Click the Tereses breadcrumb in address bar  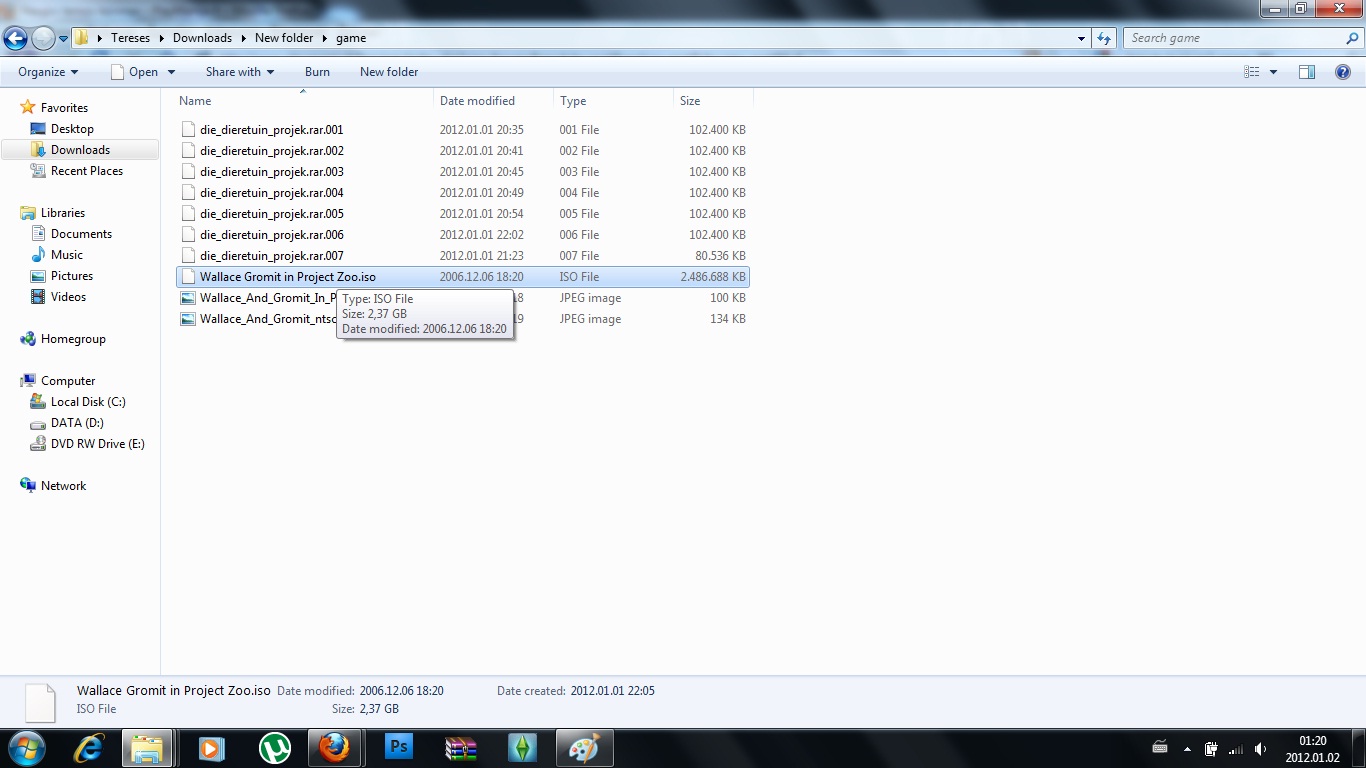[x=130, y=38]
